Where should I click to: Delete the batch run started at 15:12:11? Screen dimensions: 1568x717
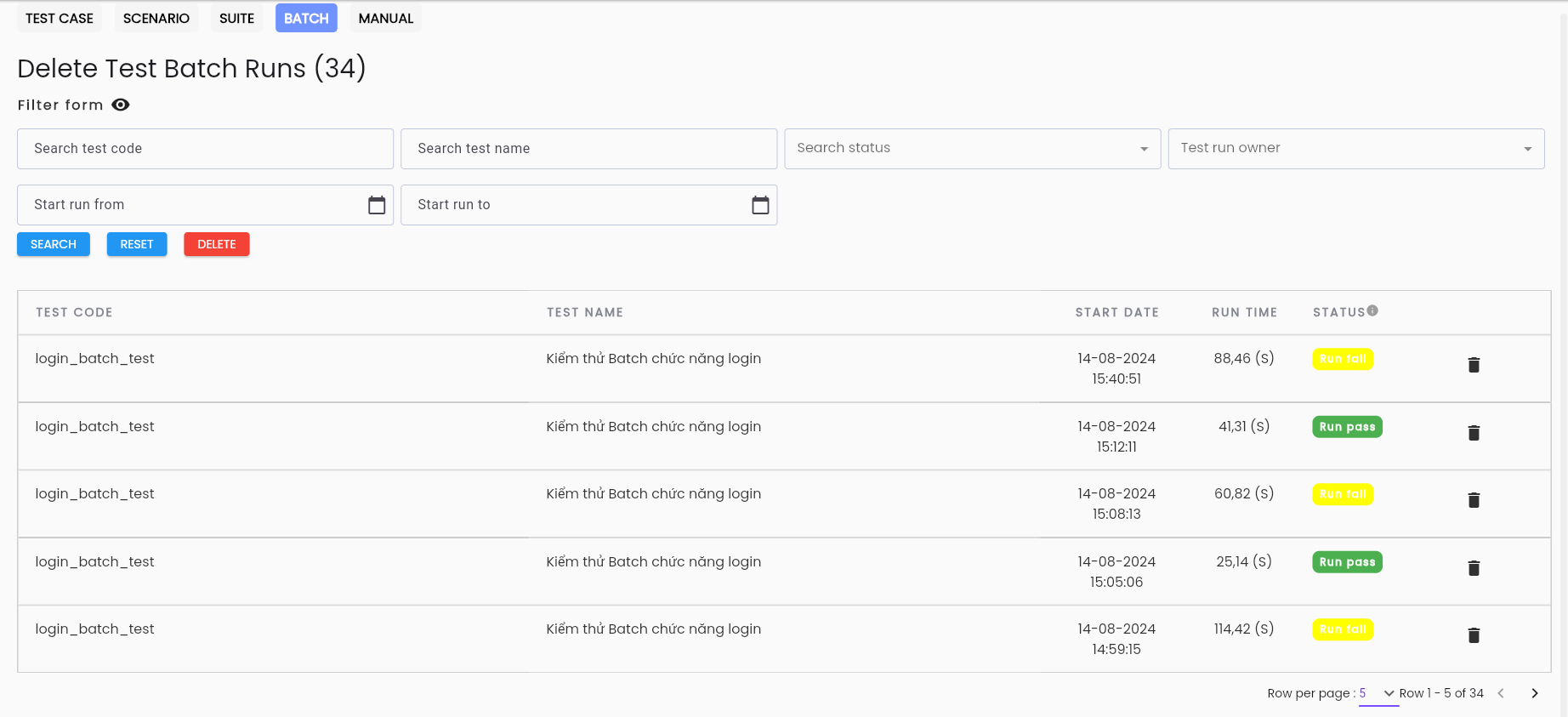pyautogui.click(x=1474, y=433)
